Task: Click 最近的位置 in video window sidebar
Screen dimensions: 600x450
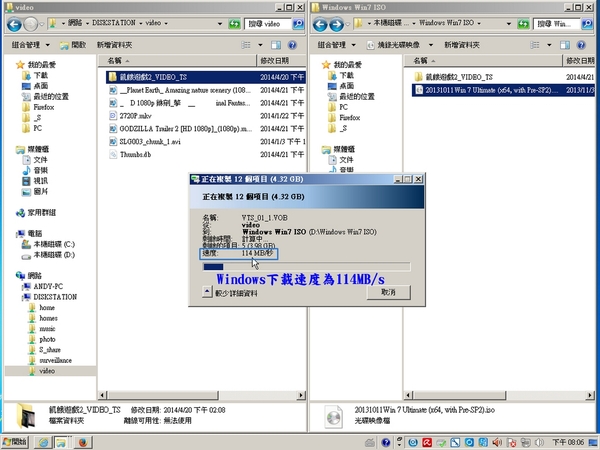Action: (x=46, y=96)
